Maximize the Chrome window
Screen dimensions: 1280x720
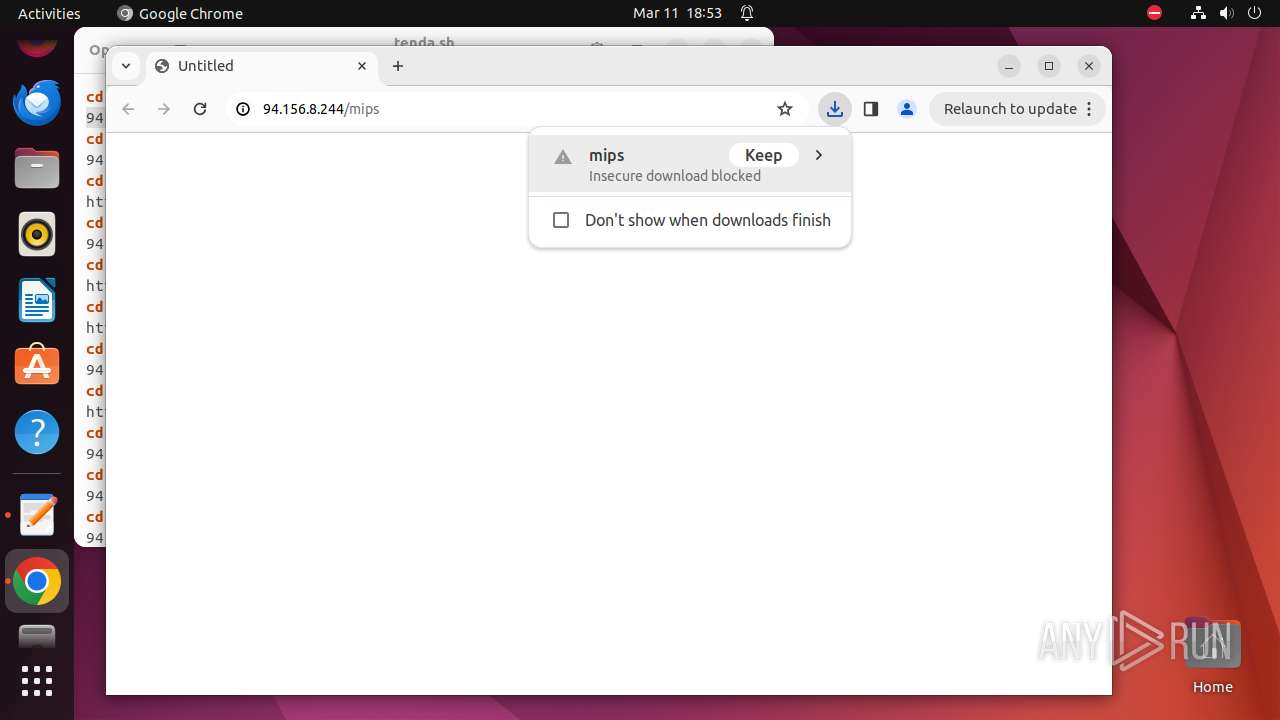1049,66
